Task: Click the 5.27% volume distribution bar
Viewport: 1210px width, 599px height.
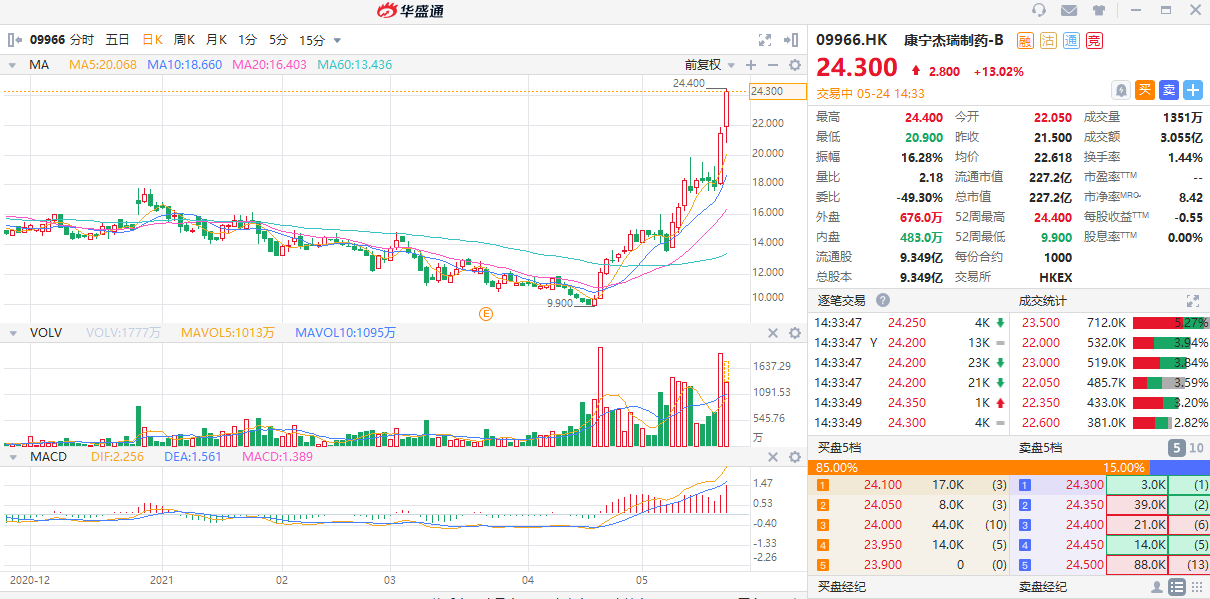Action: [x=1169, y=323]
